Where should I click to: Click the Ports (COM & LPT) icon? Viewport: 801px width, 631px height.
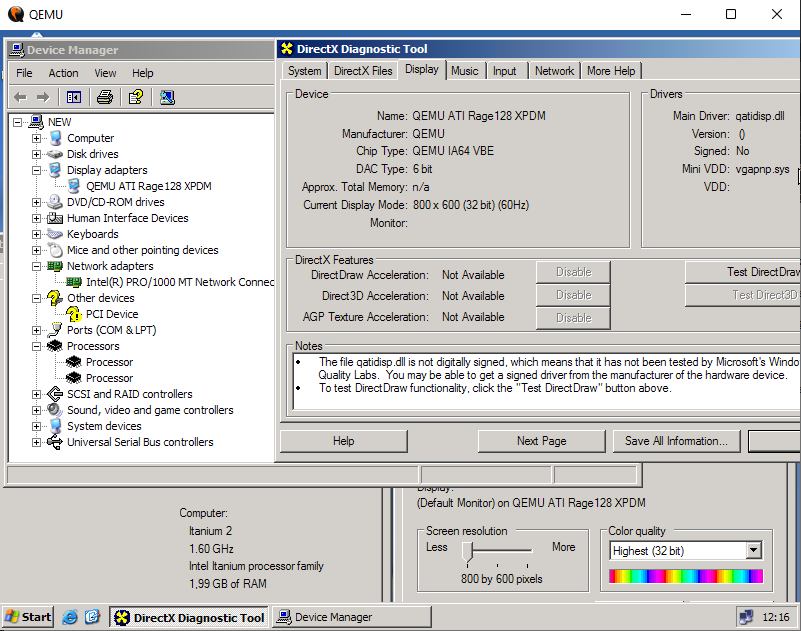click(55, 330)
